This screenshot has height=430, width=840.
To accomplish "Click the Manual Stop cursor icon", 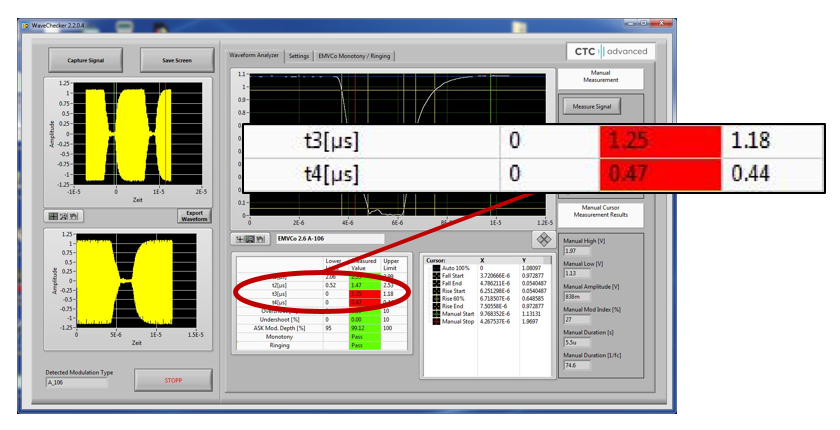I will [436, 321].
